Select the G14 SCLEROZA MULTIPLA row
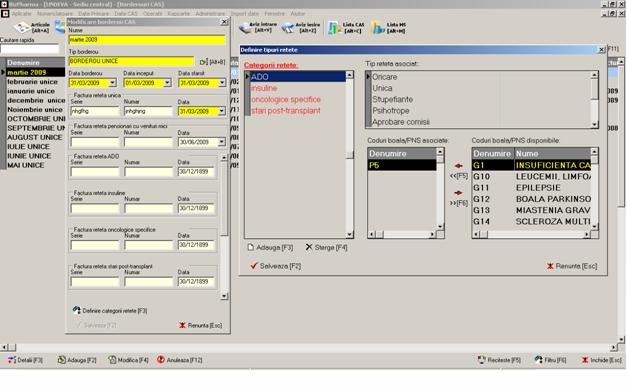 coord(531,221)
